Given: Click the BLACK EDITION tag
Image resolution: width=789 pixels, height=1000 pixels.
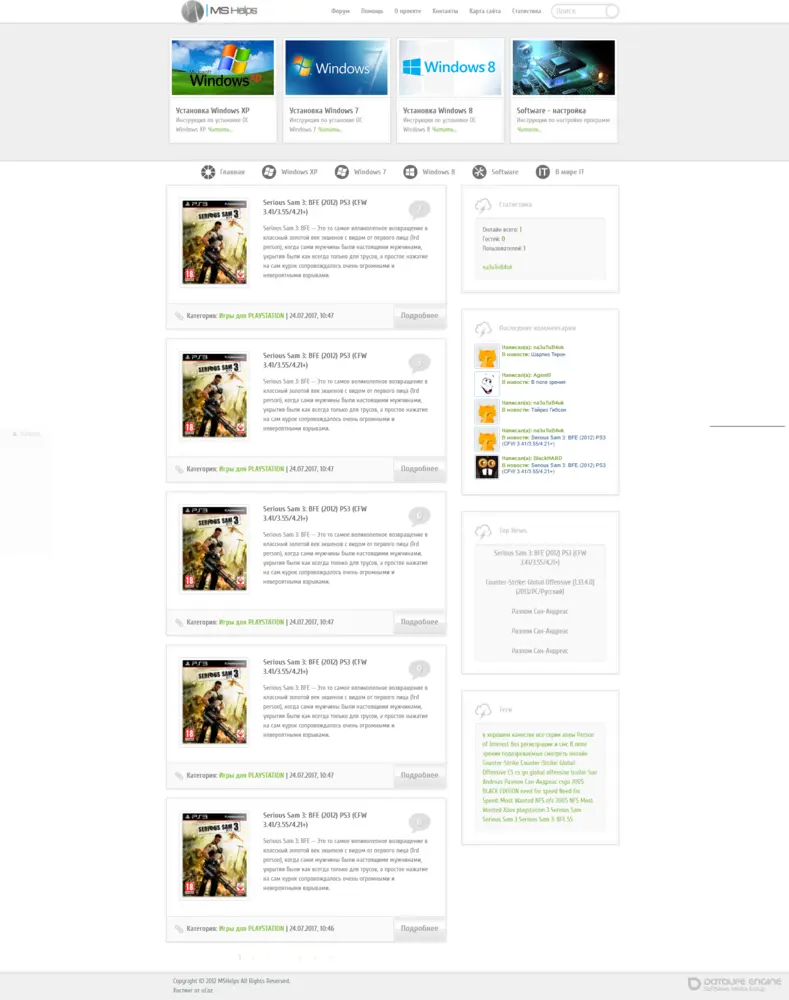Looking at the screenshot, I should [x=499, y=791].
